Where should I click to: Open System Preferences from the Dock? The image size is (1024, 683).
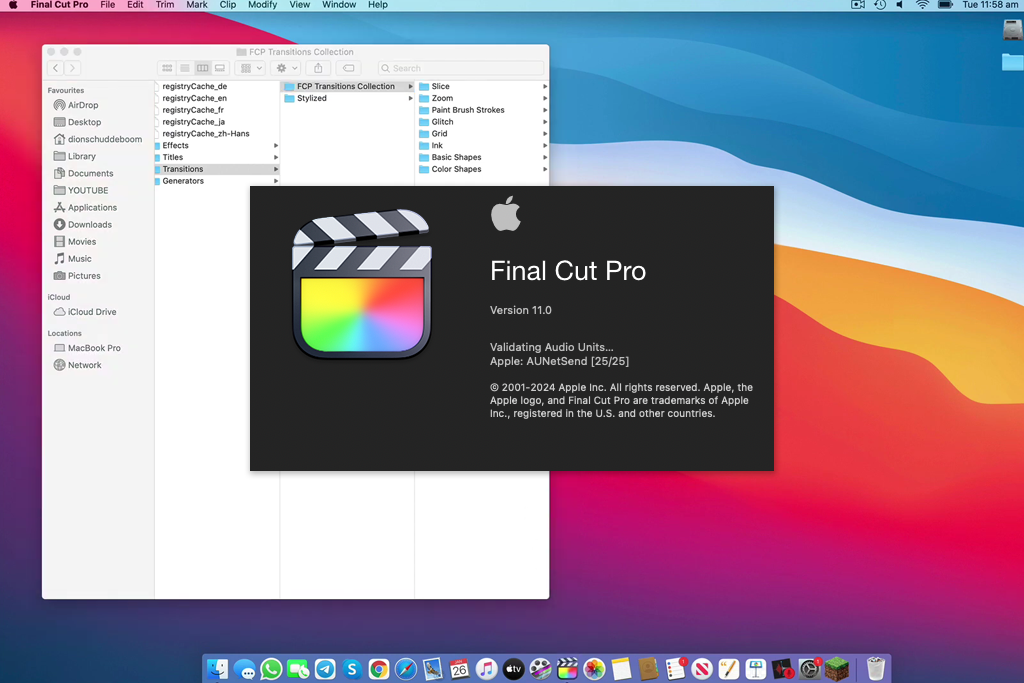point(810,669)
